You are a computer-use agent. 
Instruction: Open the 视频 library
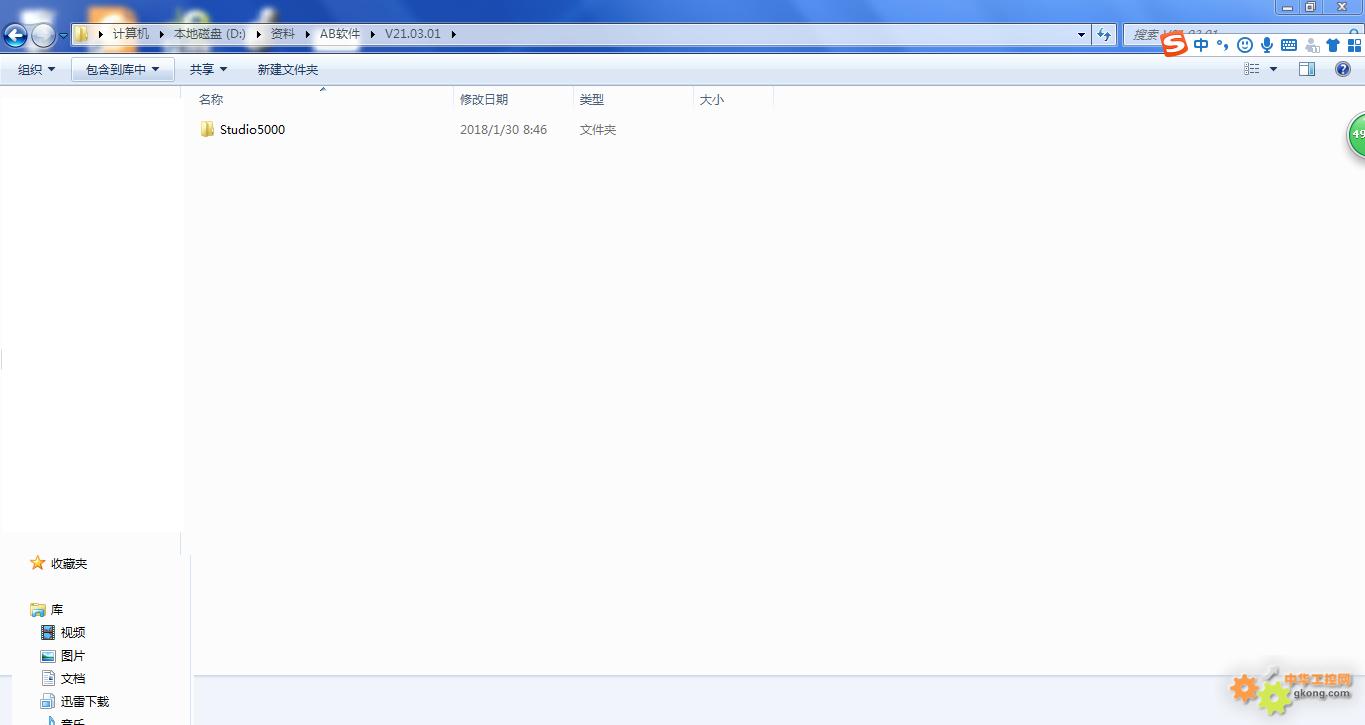click(x=73, y=632)
